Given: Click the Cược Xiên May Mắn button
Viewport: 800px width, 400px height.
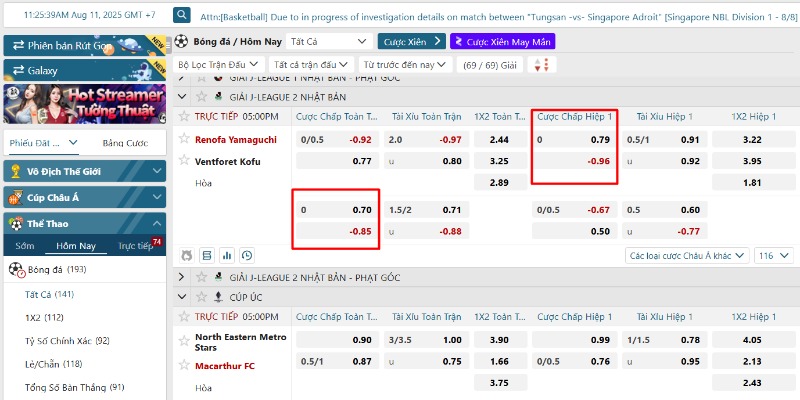Looking at the screenshot, I should 502,42.
